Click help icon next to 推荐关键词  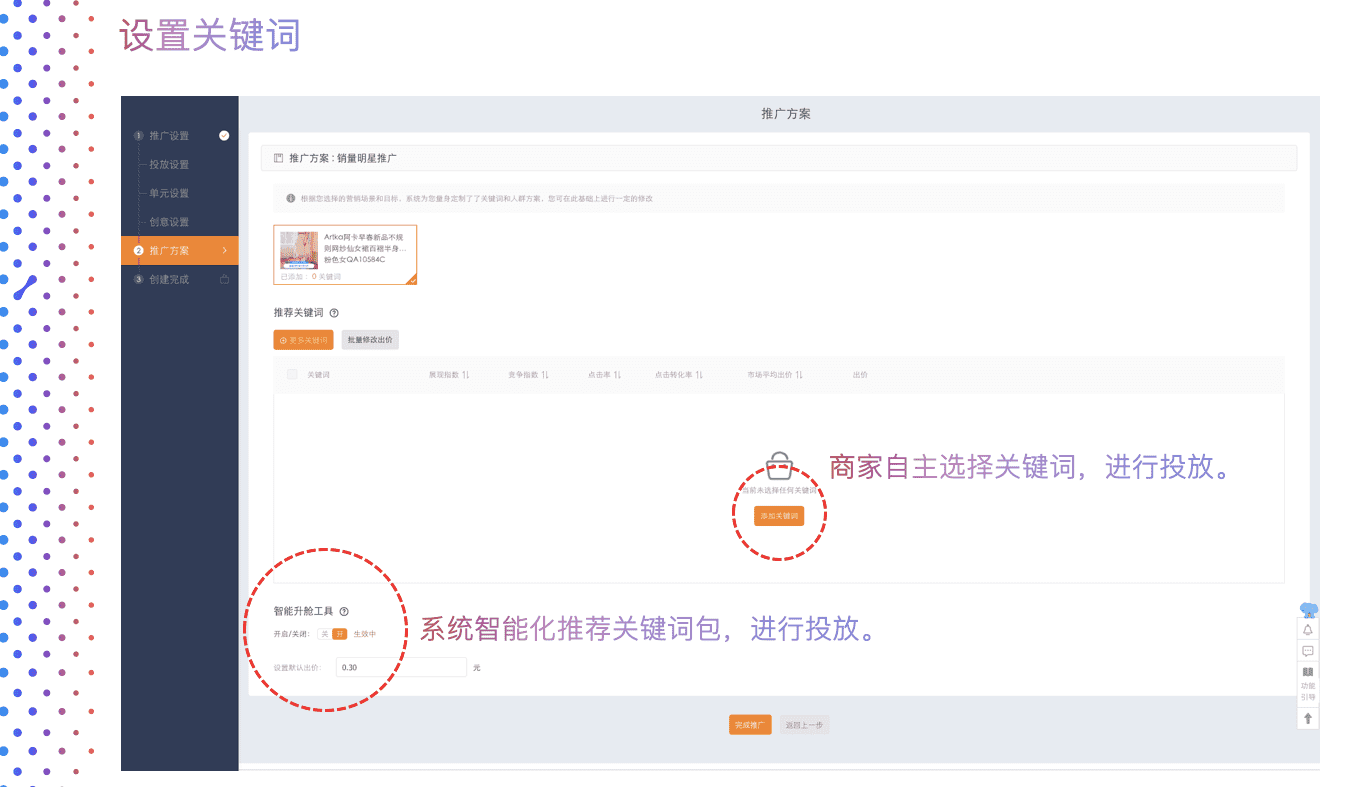[x=334, y=313]
